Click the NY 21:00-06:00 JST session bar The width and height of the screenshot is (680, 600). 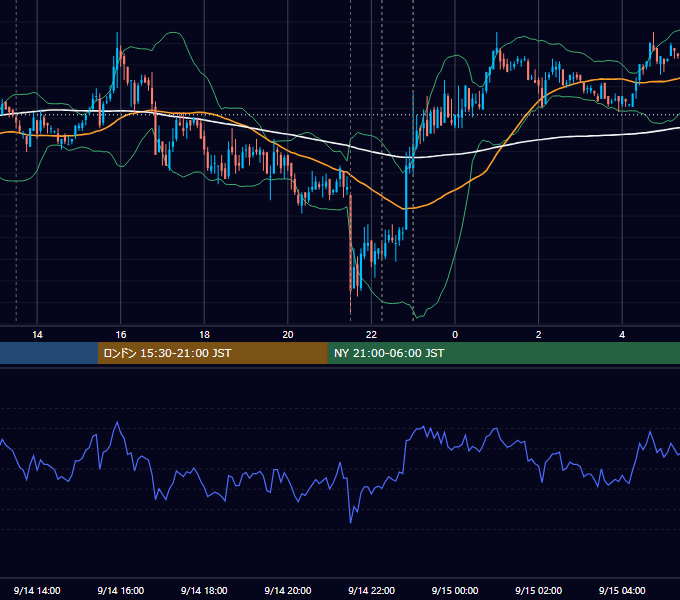click(503, 353)
